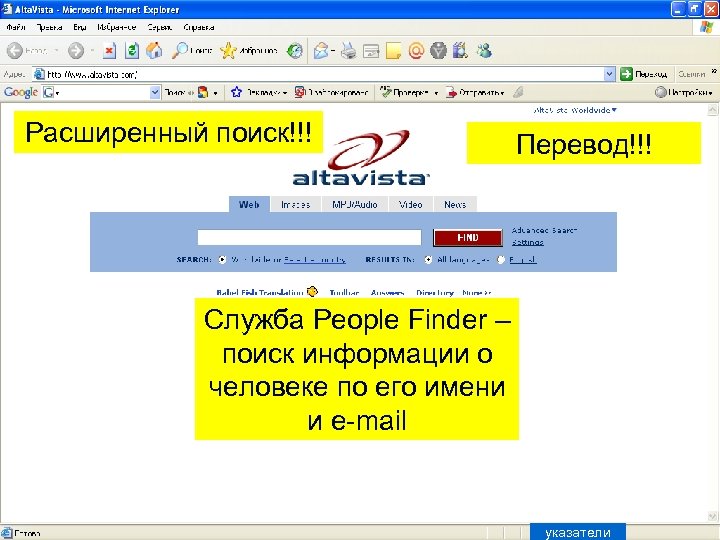
Task: Open the Directory link
Action: click(x=434, y=292)
